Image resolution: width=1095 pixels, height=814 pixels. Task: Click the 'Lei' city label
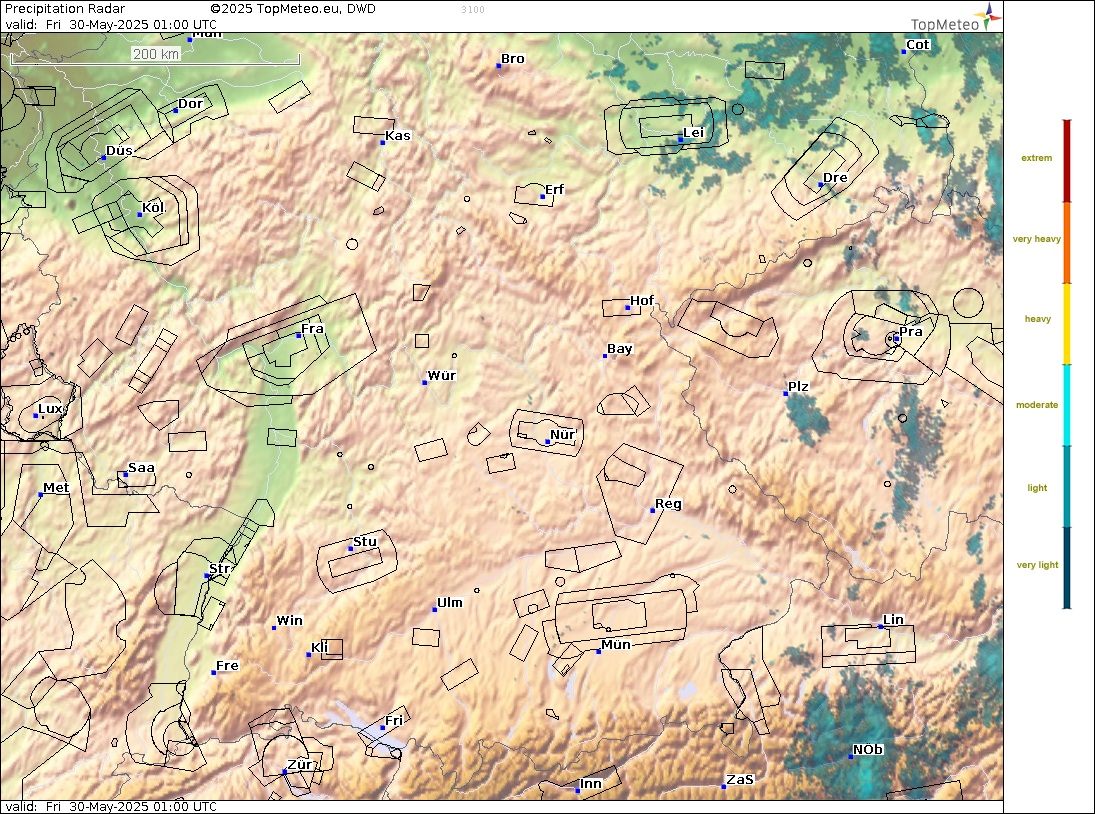point(693,133)
